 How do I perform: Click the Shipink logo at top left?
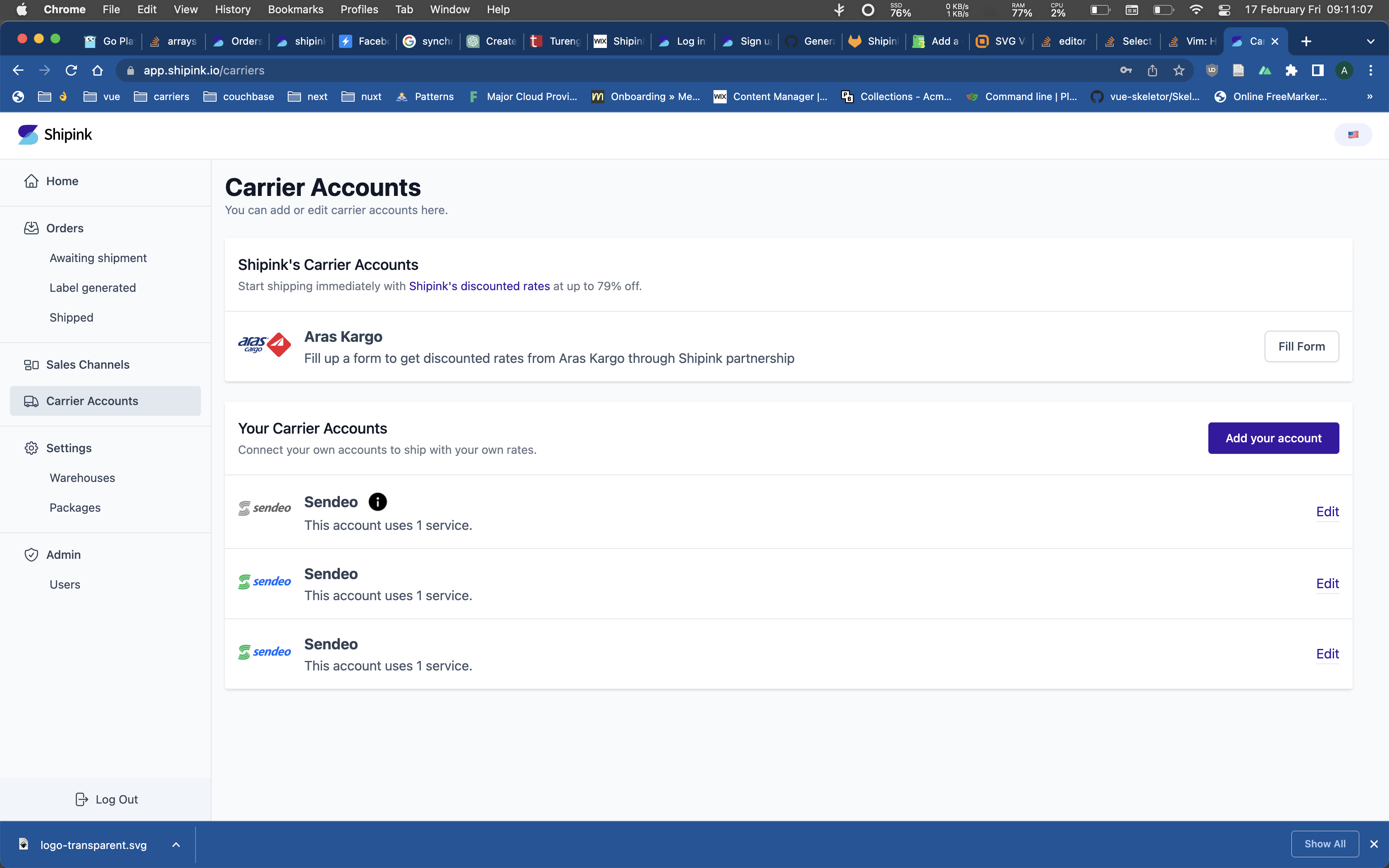[x=55, y=134]
